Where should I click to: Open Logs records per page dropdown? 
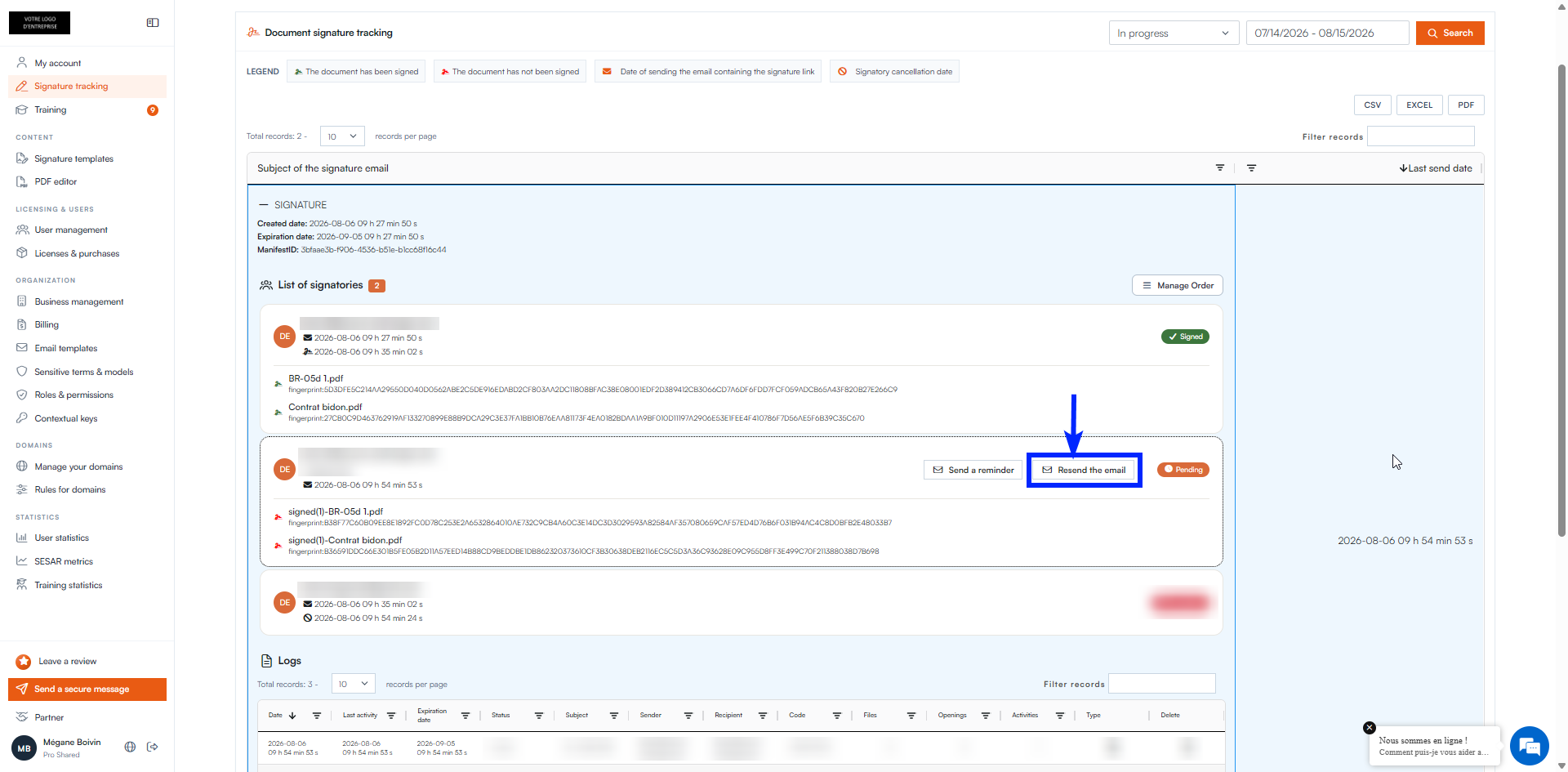354,684
